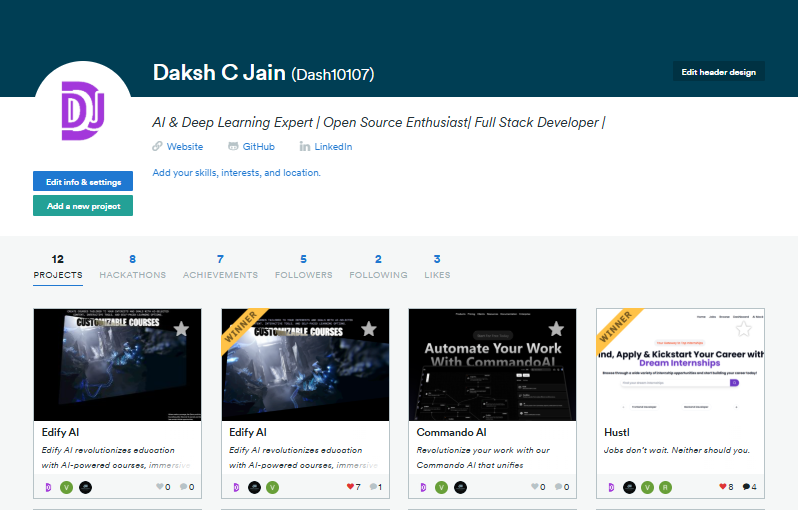Click the Add a new project button
Image resolution: width=798 pixels, height=510 pixels.
[83, 206]
